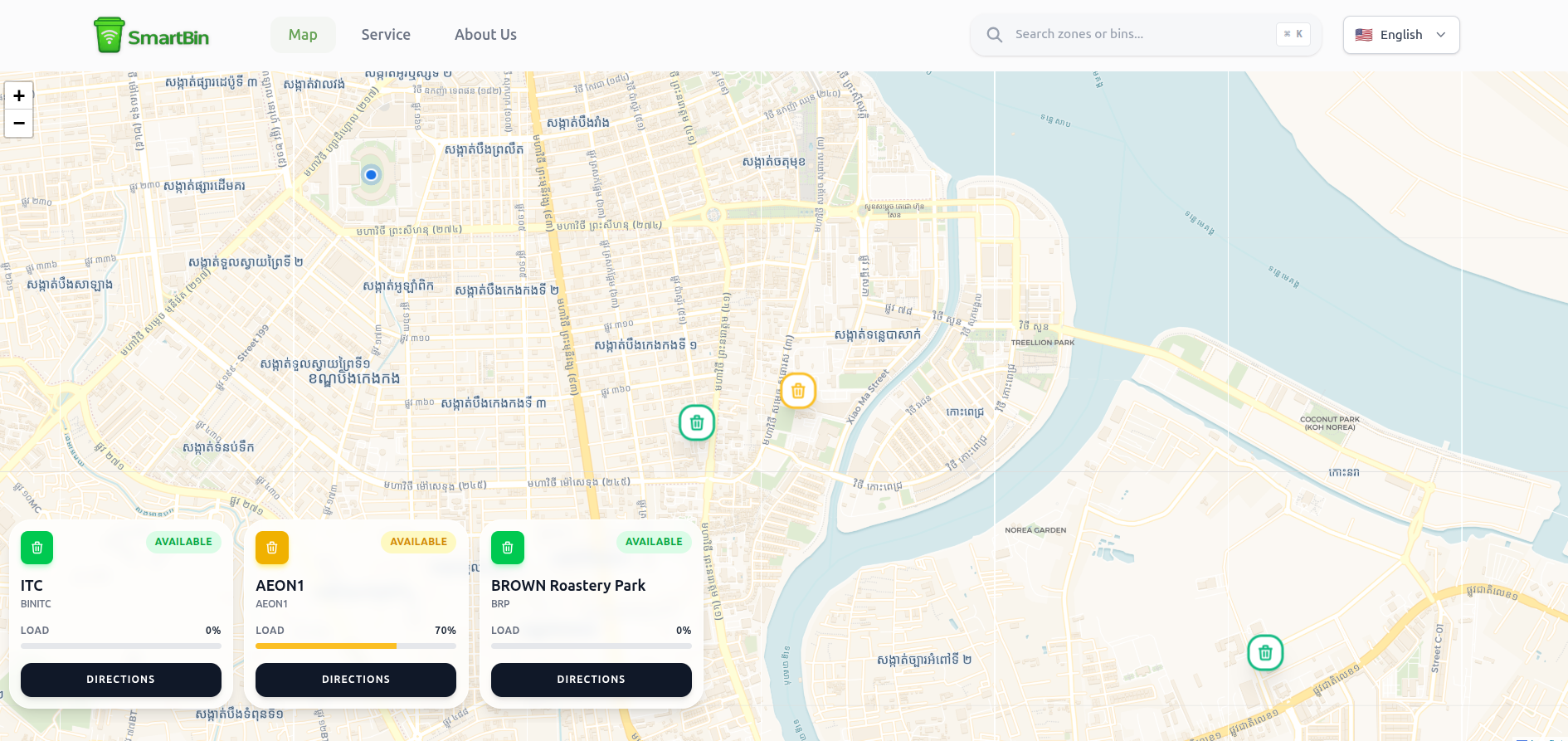Click the 70% load value
This screenshot has width=1568, height=741.
tap(446, 631)
